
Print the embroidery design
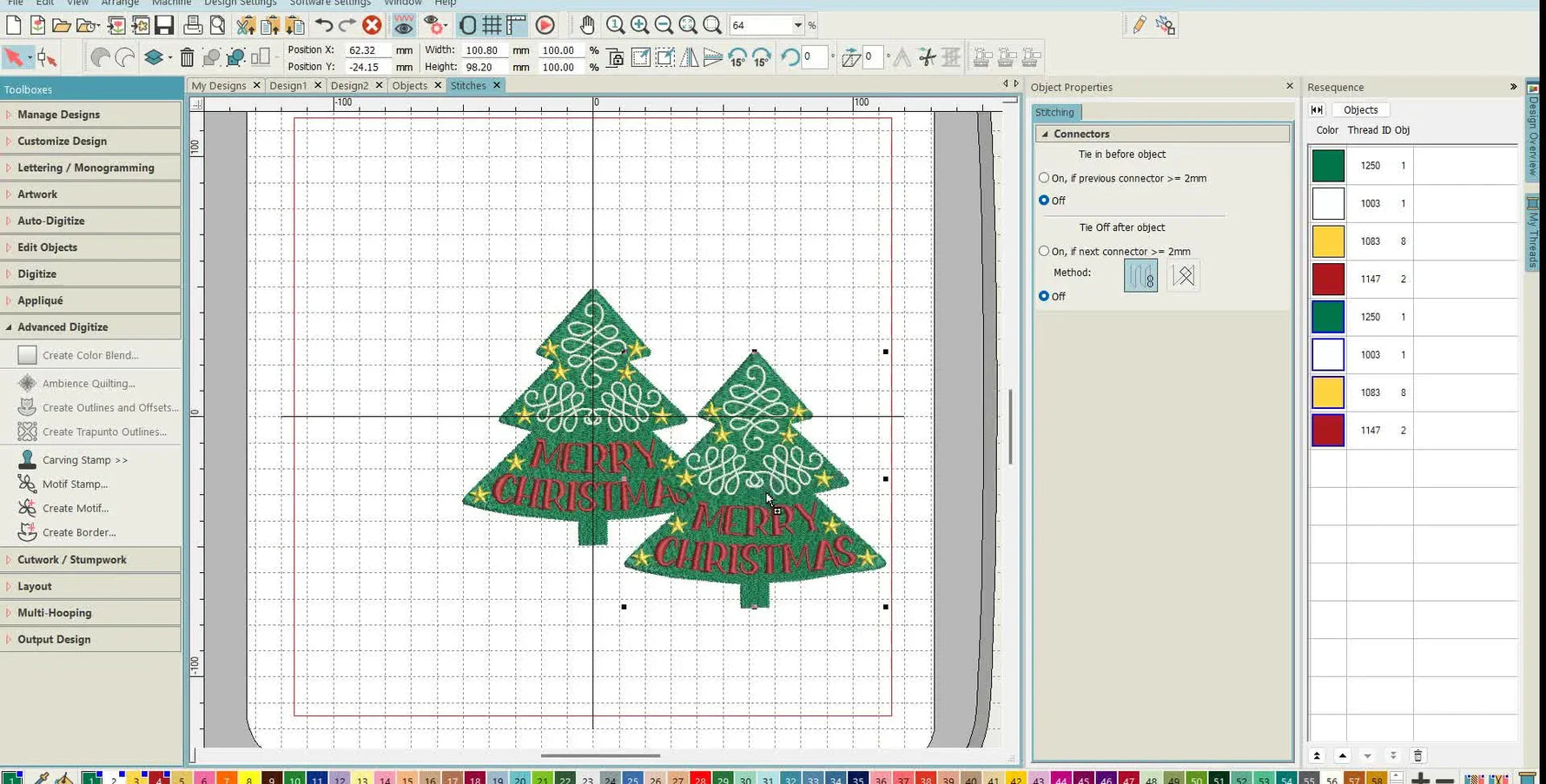click(194, 25)
